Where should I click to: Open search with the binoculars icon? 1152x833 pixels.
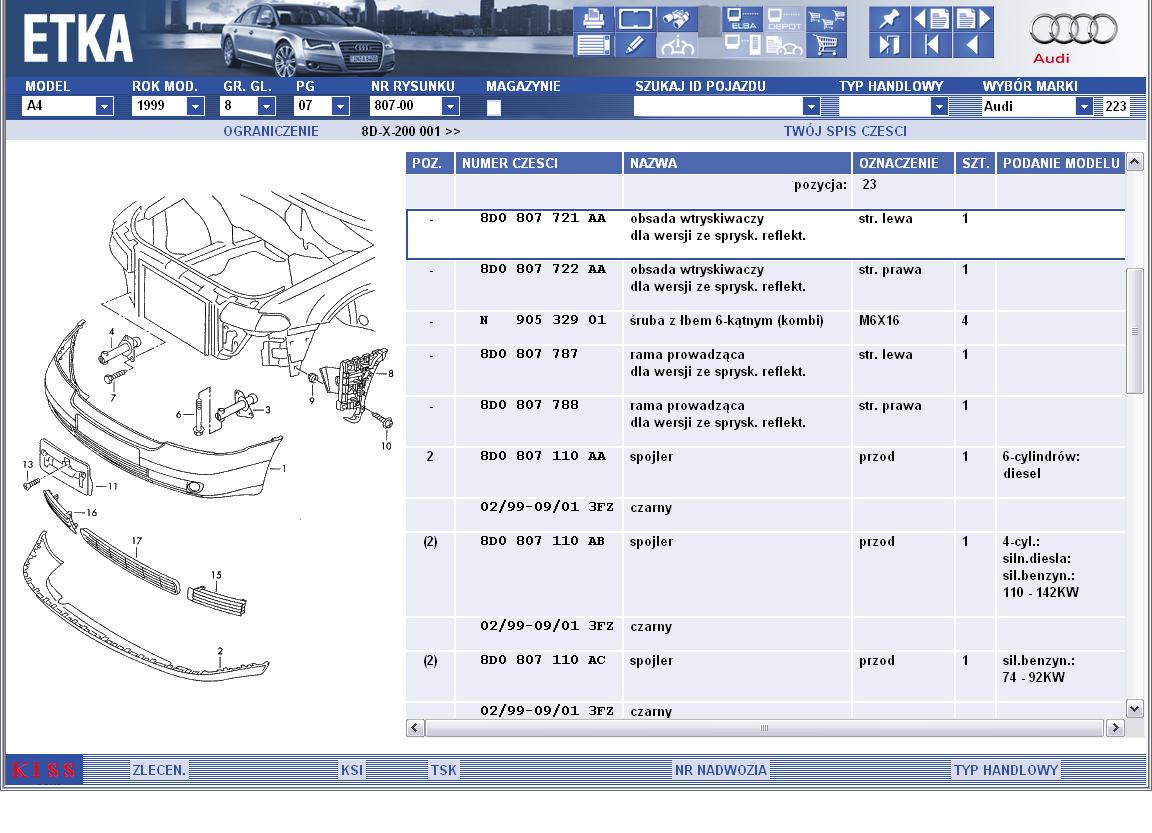coord(677,18)
